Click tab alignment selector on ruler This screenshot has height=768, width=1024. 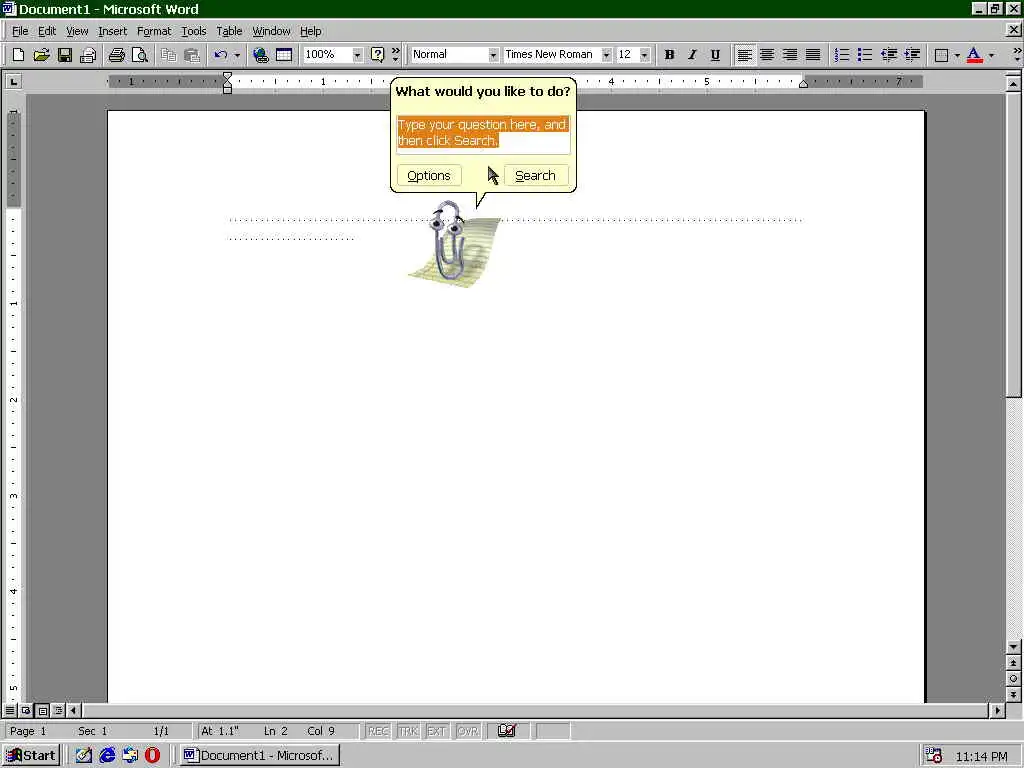coord(13,81)
